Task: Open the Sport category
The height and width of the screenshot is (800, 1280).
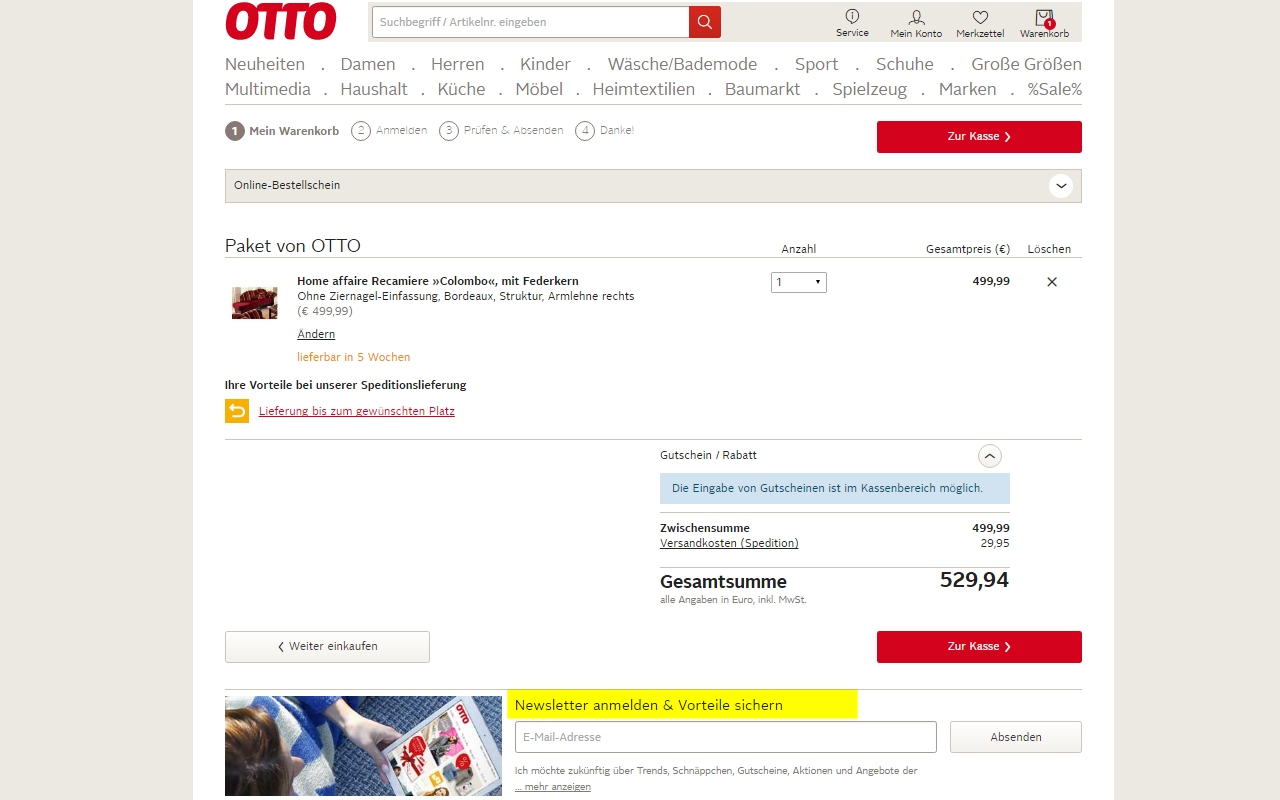Action: [816, 64]
